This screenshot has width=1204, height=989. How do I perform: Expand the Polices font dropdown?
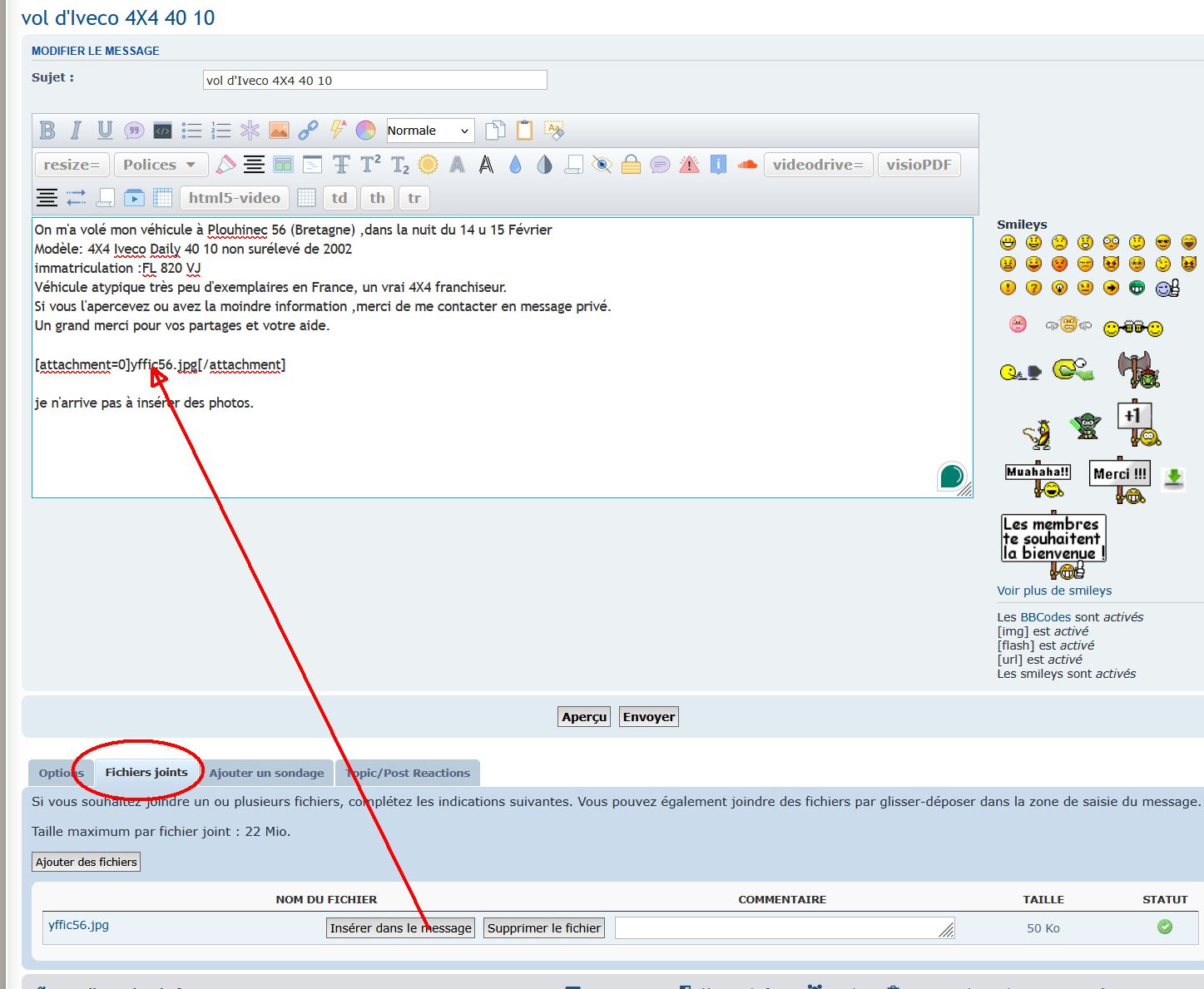[x=159, y=165]
